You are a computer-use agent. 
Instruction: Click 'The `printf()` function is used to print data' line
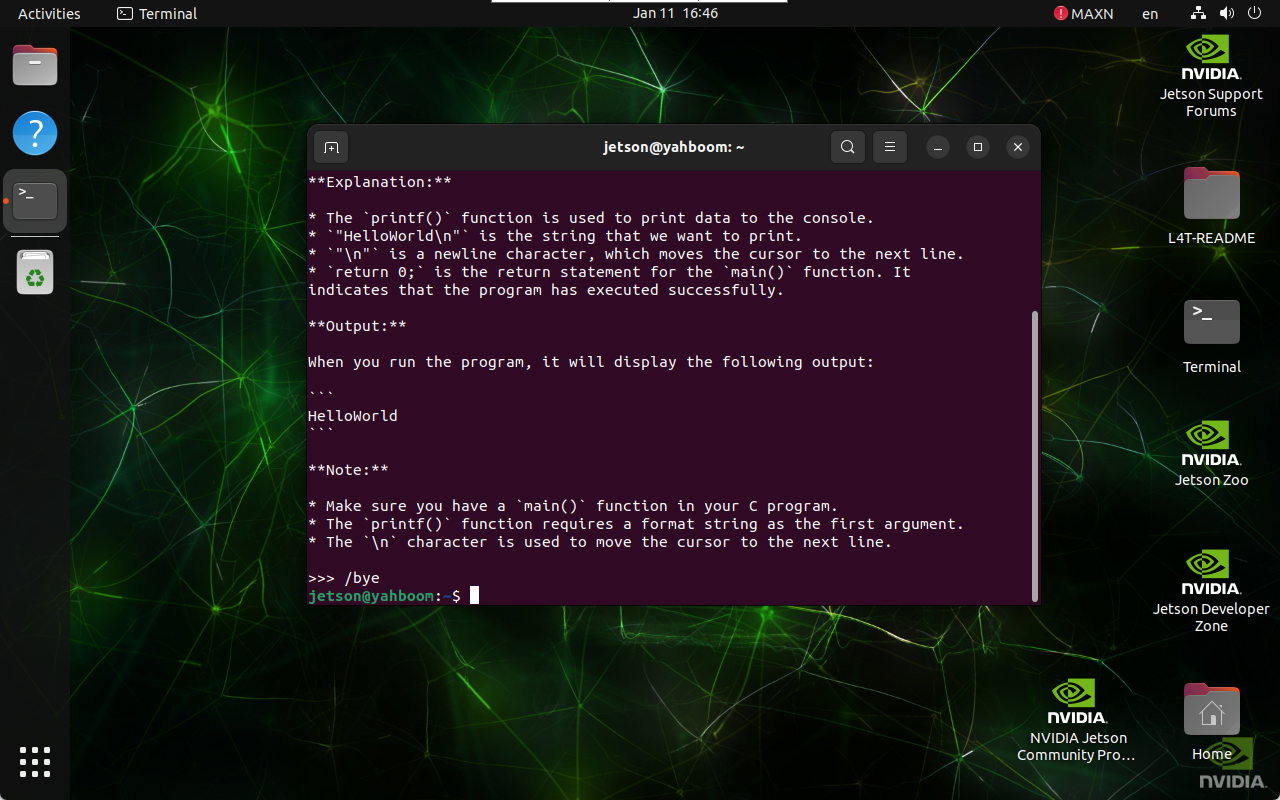pyautogui.click(x=591, y=218)
